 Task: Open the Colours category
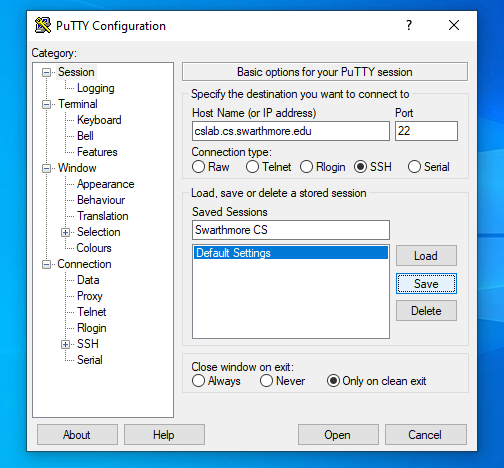point(94,248)
